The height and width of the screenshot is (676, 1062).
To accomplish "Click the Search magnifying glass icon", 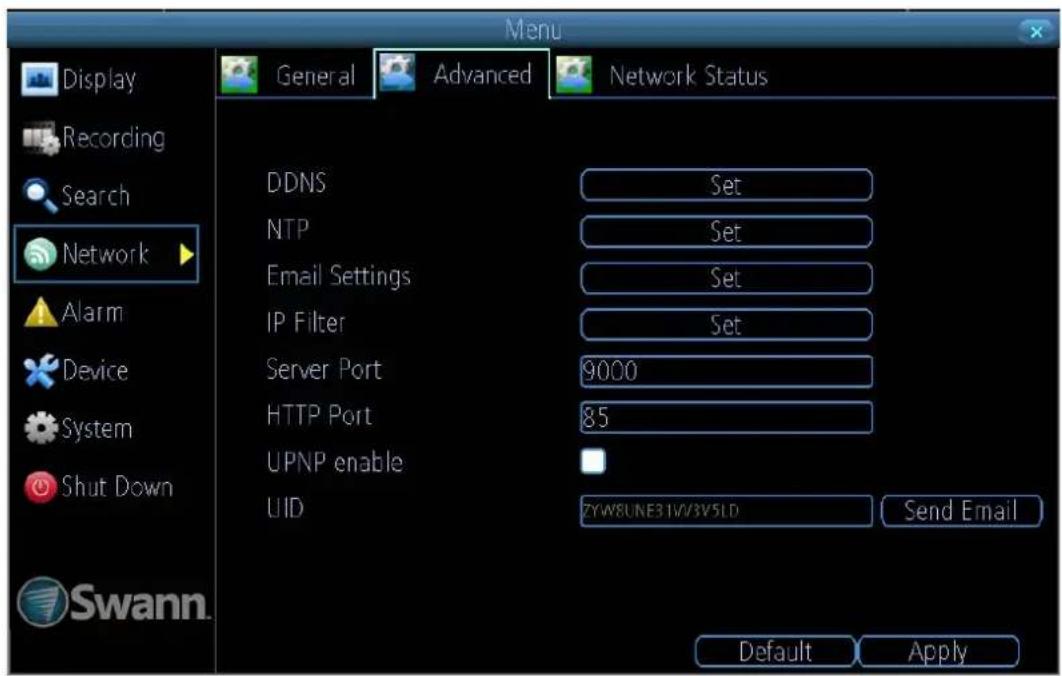I will pyautogui.click(x=40, y=195).
